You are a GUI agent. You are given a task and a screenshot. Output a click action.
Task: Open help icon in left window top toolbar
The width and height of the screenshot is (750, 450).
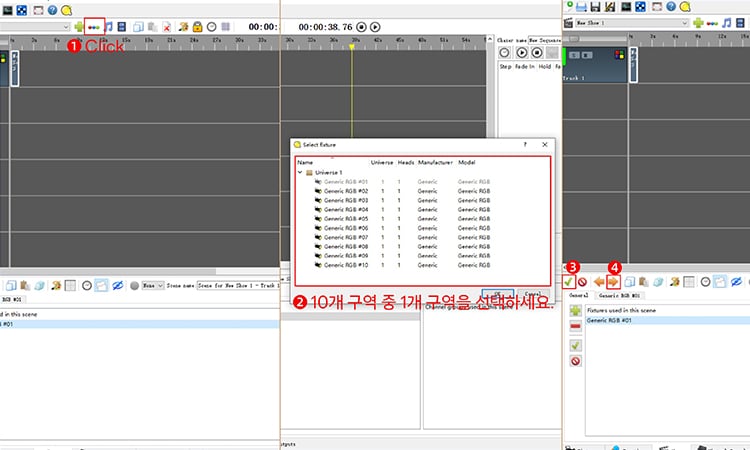(x=53, y=10)
